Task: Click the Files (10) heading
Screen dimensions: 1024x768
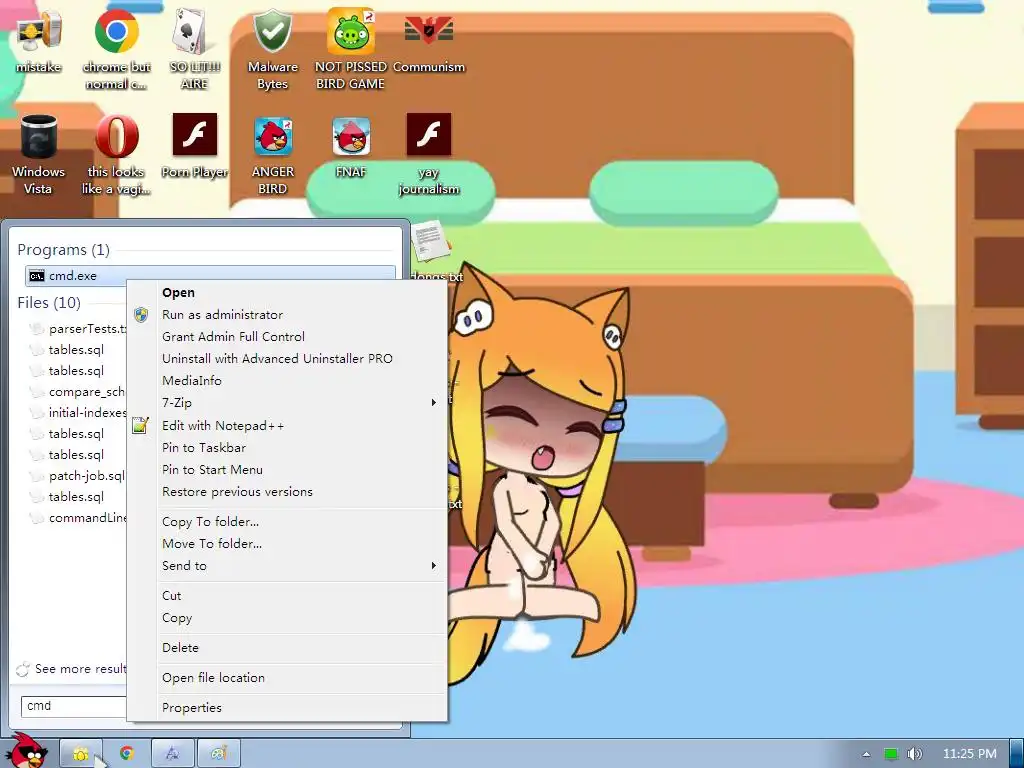Action: pos(49,302)
